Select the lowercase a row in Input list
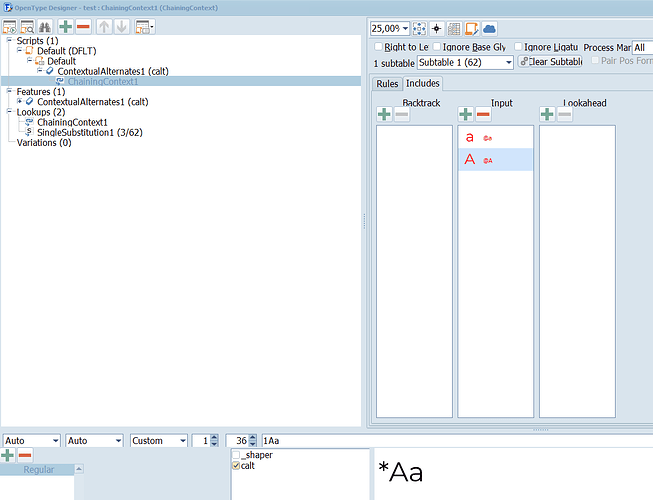Screen dimensions: 653x500 [495, 137]
